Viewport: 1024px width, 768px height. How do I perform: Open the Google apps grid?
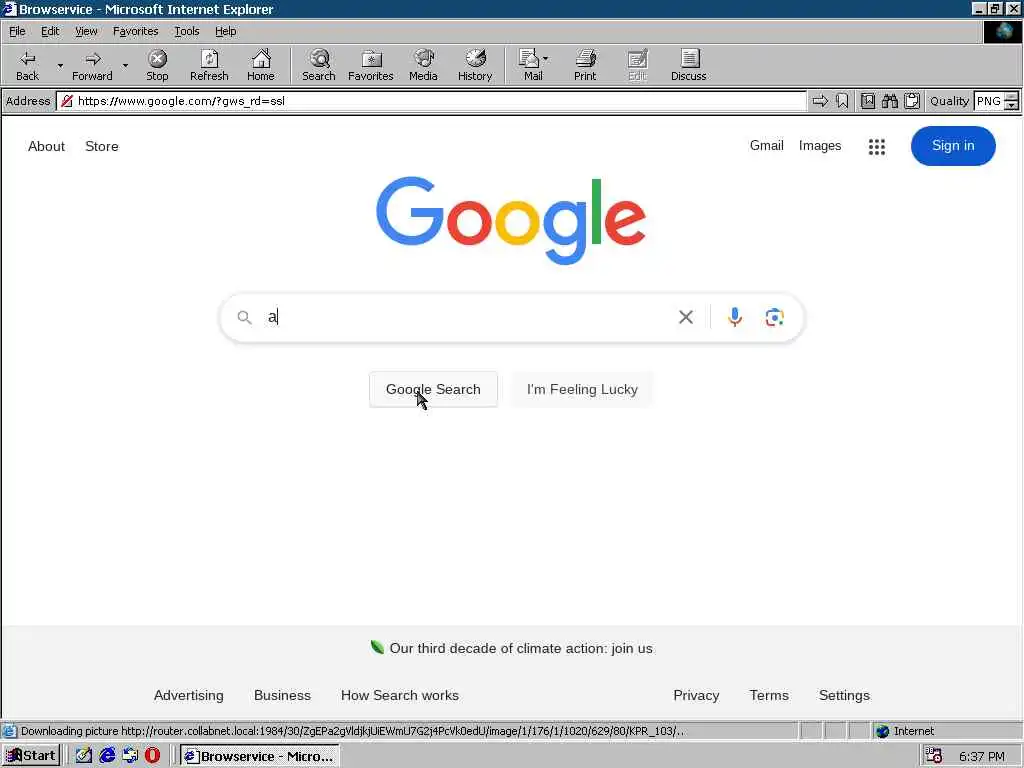[876, 146]
